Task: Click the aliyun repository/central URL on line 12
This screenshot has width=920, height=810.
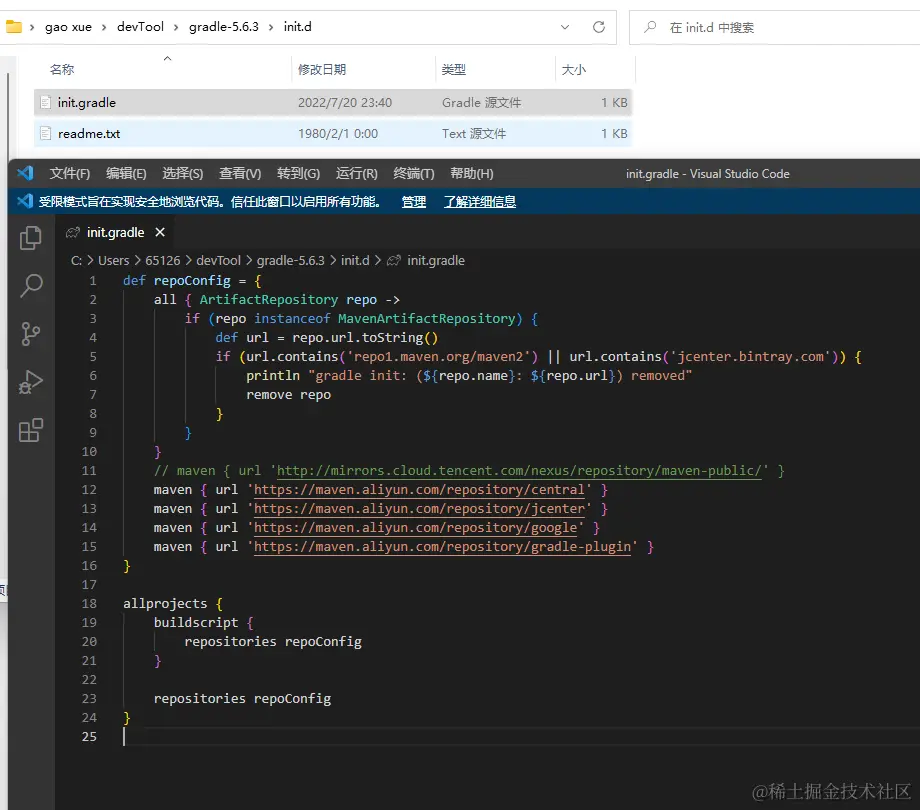Action: point(419,490)
